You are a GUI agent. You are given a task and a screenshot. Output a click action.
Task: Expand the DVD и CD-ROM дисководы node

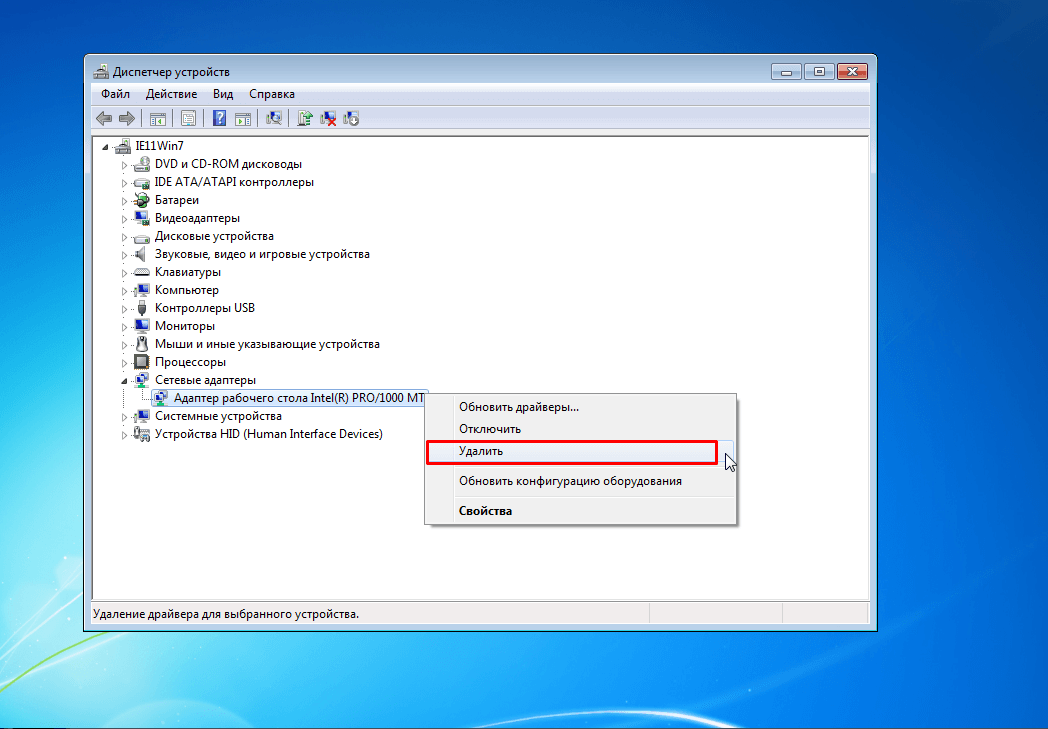click(124, 164)
